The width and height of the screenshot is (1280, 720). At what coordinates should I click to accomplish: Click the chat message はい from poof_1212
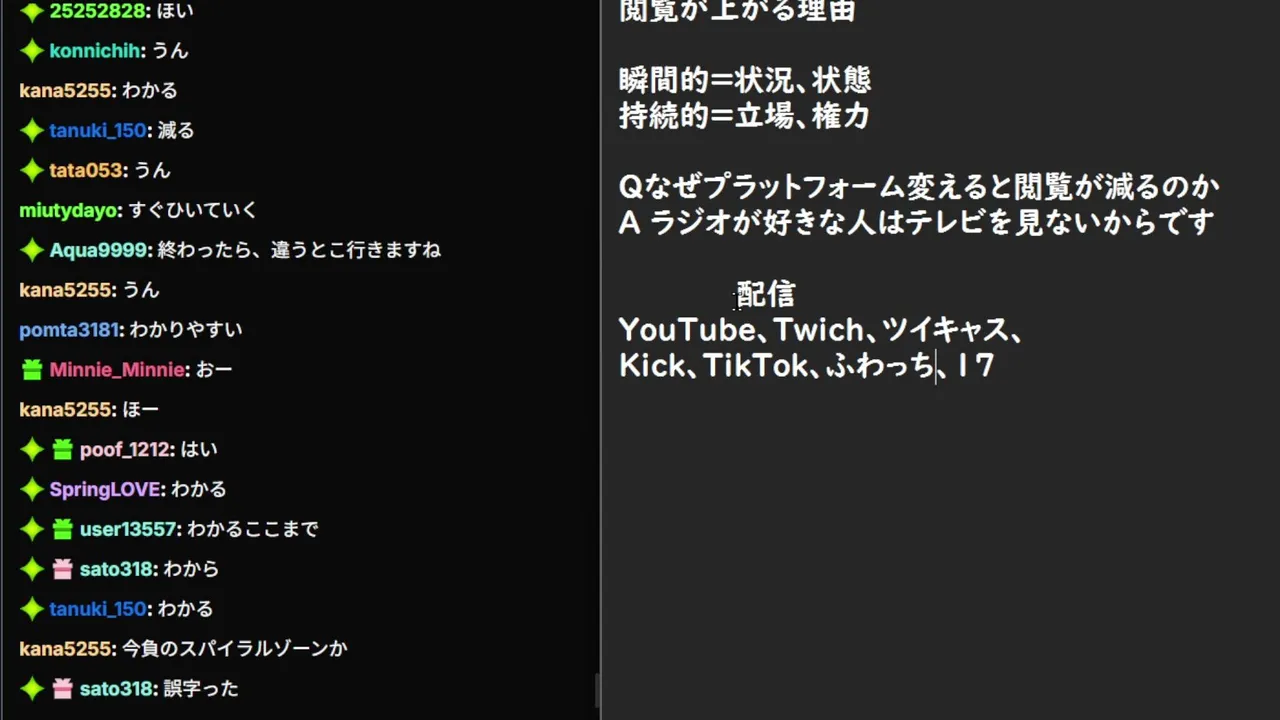[199, 450]
